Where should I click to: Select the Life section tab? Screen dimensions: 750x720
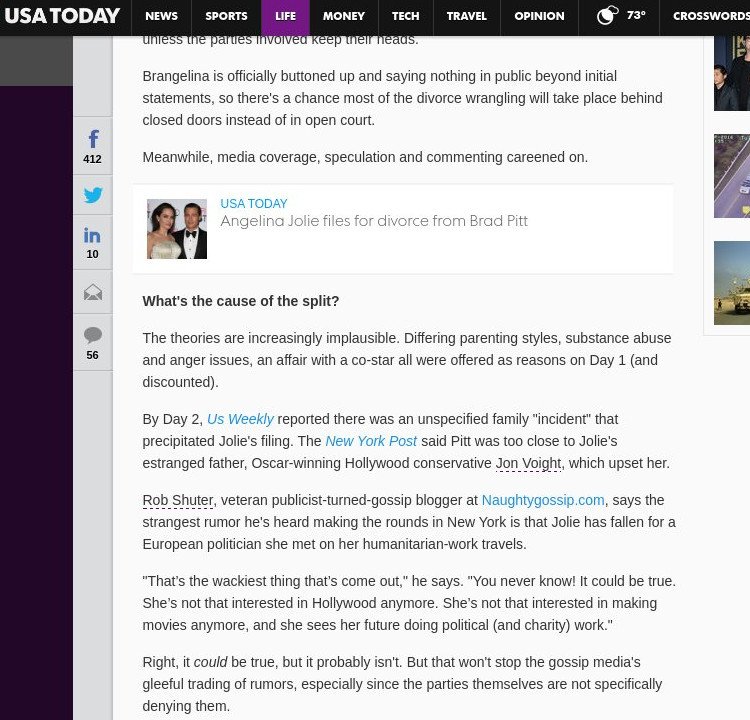[286, 16]
